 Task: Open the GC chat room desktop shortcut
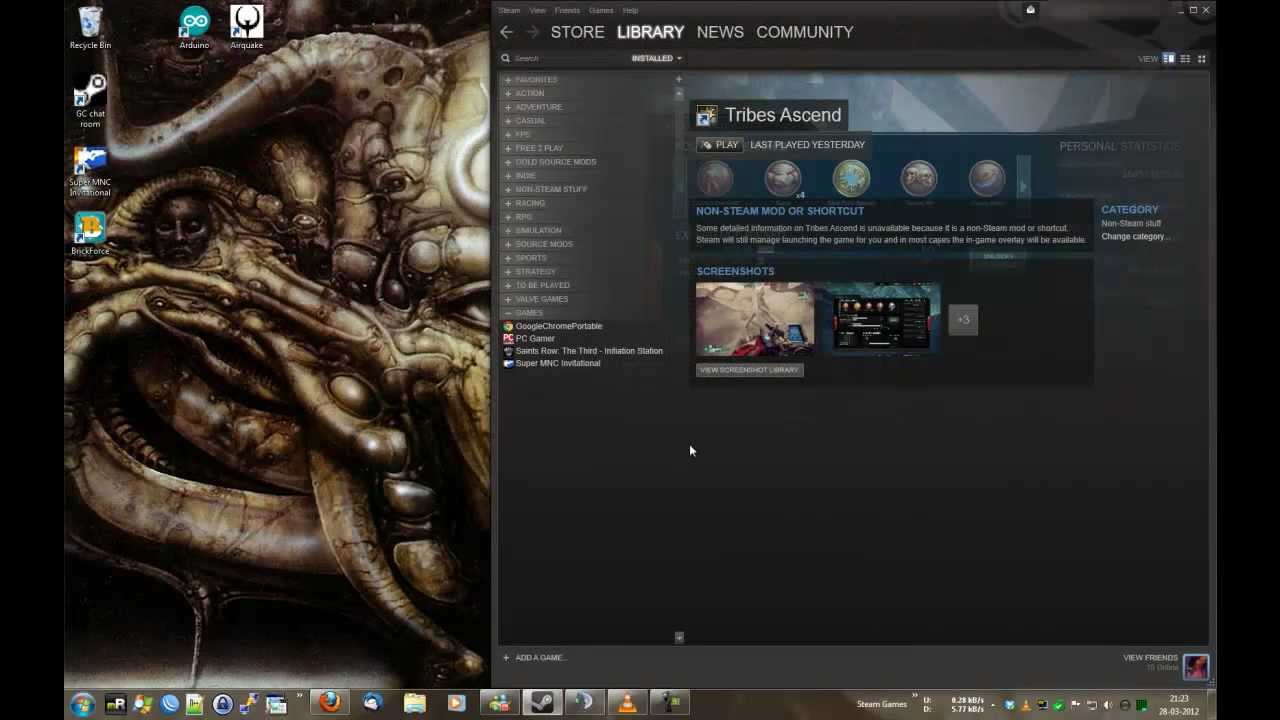pyautogui.click(x=90, y=101)
